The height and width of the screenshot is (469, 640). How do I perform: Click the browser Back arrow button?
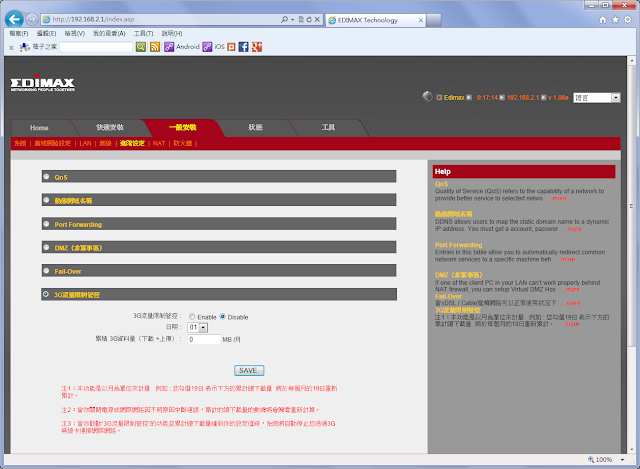click(x=14, y=19)
